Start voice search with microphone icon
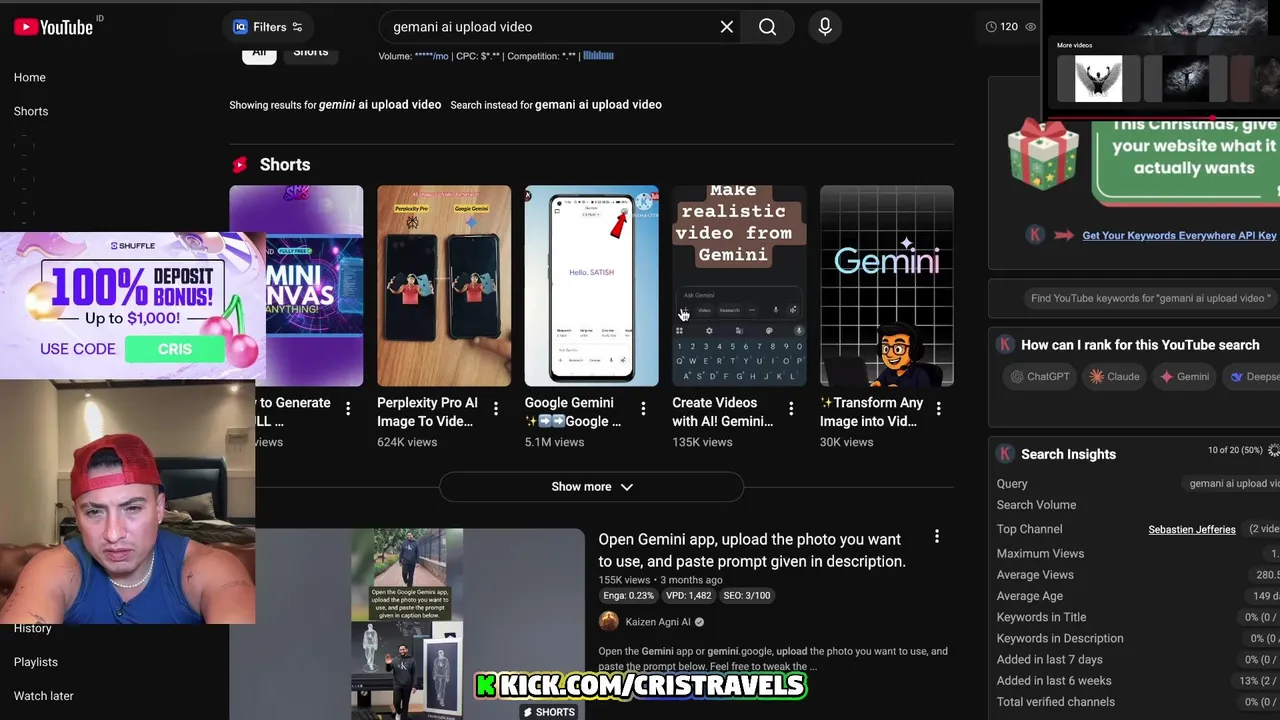Image resolution: width=1280 pixels, height=720 pixels. 825,27
